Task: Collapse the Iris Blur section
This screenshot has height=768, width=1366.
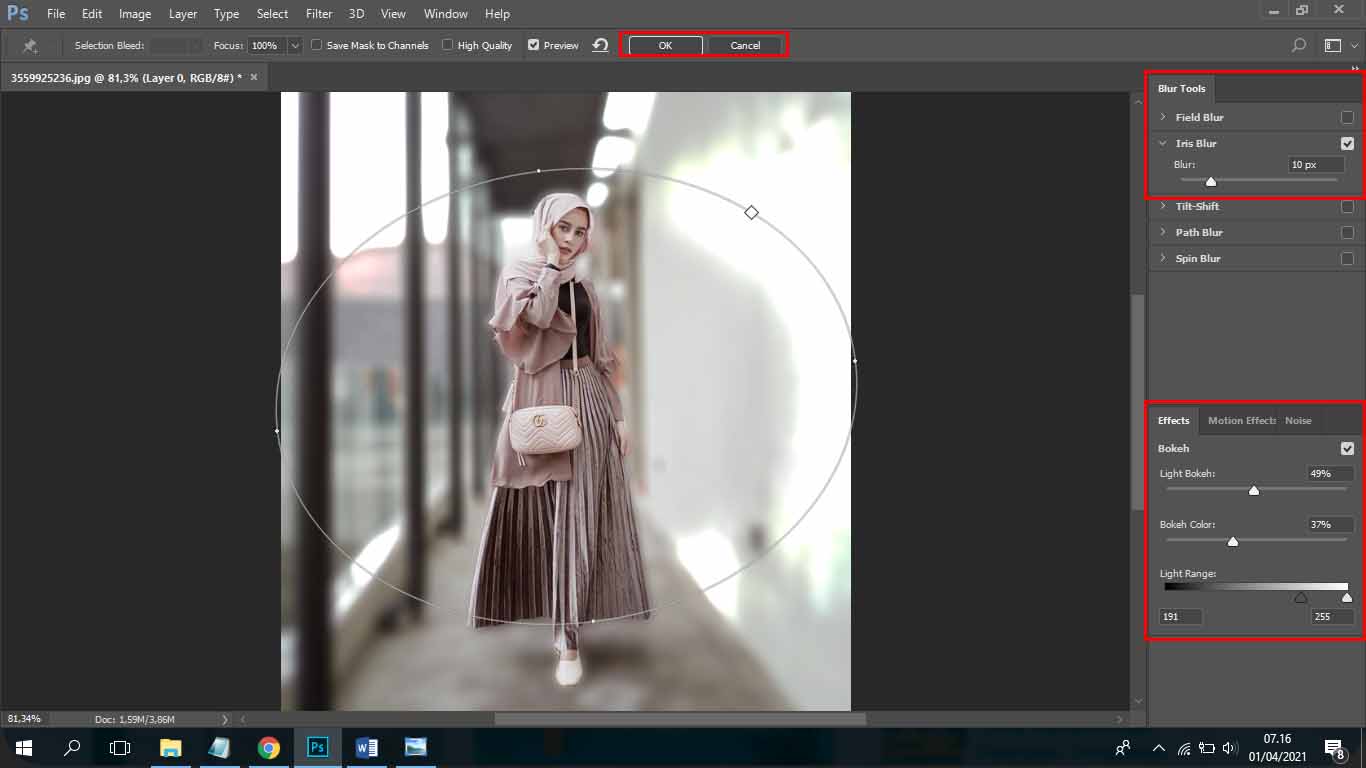Action: (x=1163, y=143)
